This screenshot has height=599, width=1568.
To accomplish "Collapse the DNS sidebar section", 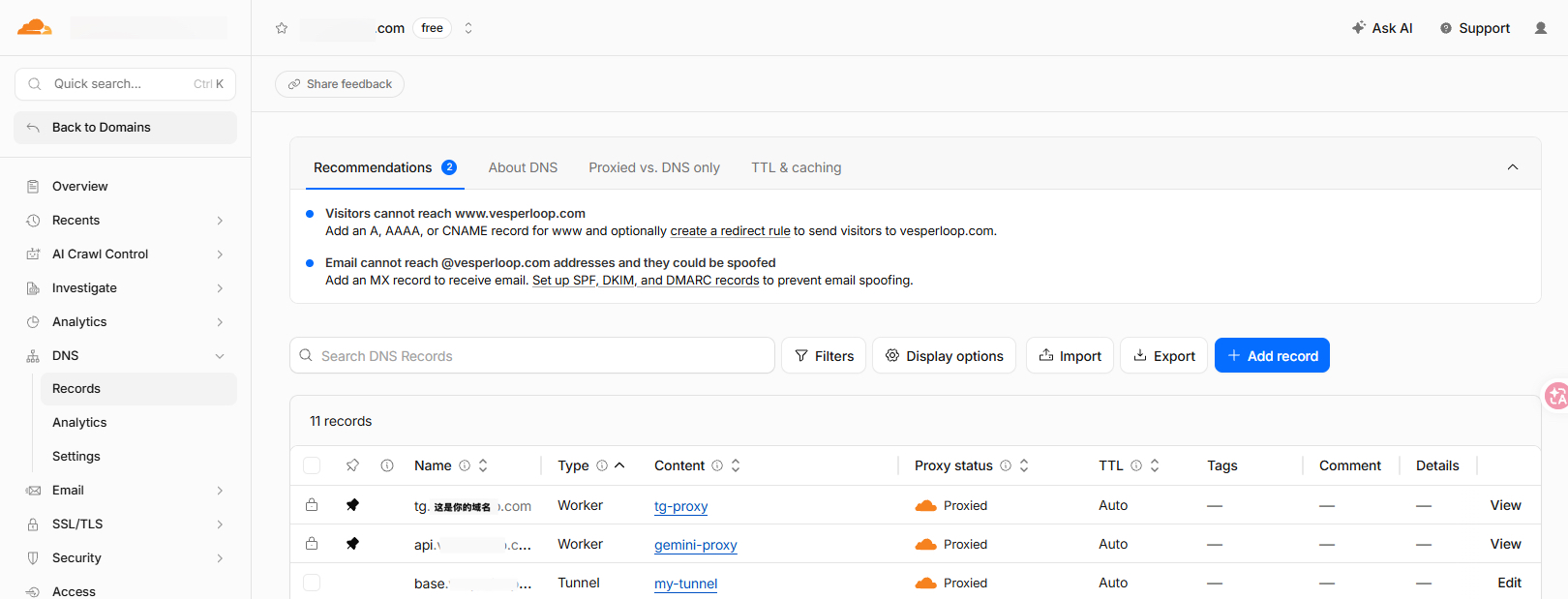I will [220, 356].
